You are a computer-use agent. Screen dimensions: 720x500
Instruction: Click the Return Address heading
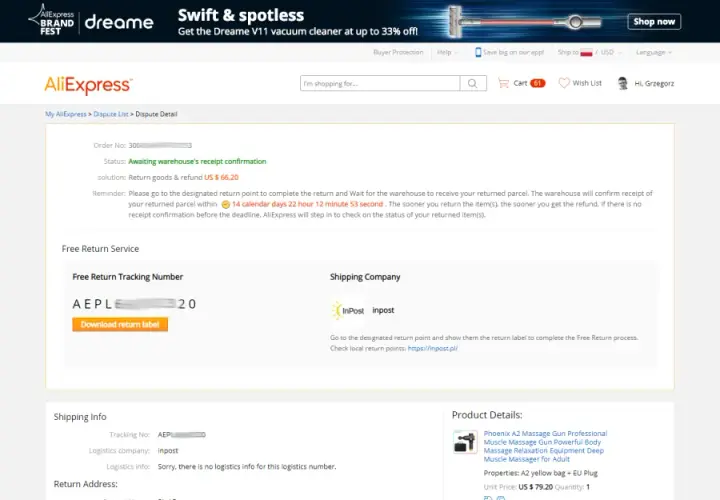click(85, 484)
